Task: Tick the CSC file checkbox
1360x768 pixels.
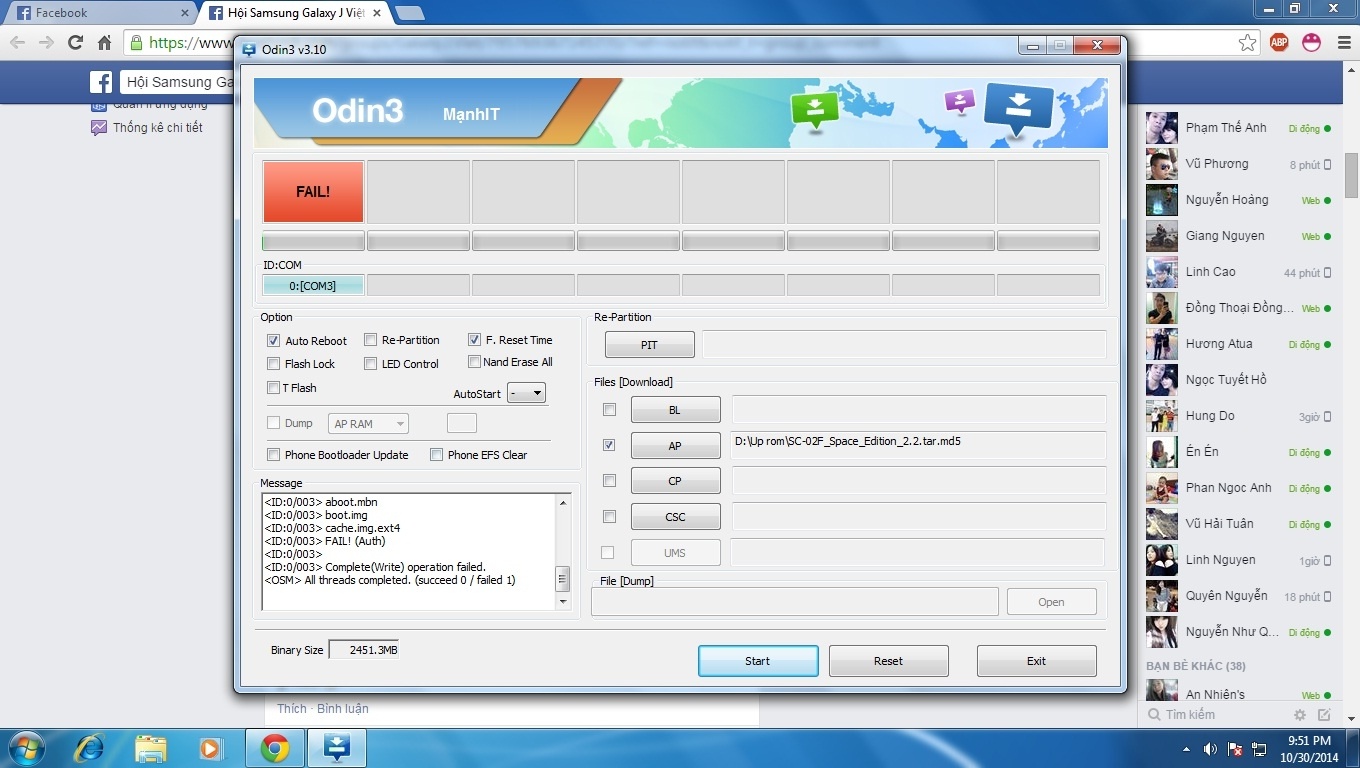Action: (609, 517)
